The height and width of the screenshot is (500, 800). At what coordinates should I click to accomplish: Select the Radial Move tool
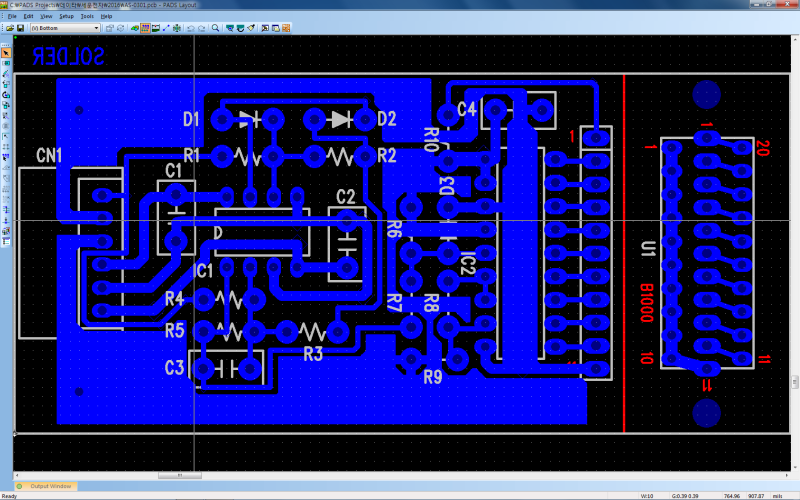point(6,74)
